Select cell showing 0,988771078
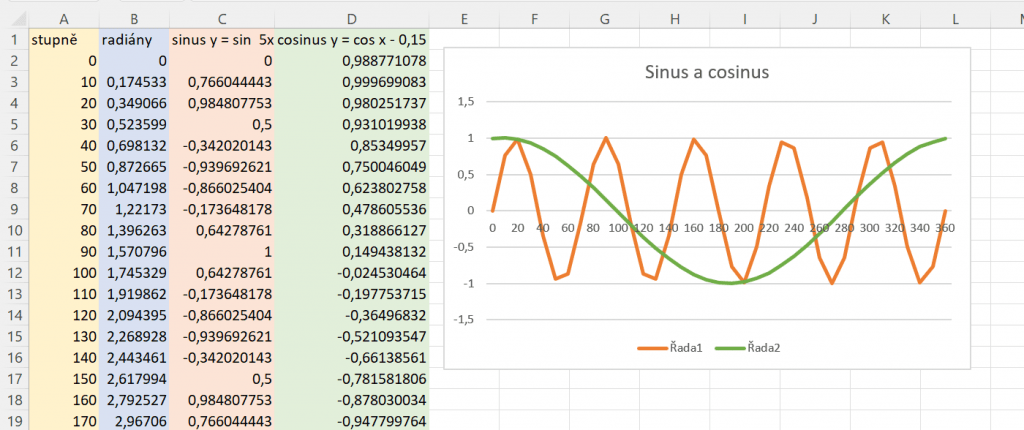Screen dimensions: 1024x430 pyautogui.click(x=351, y=61)
